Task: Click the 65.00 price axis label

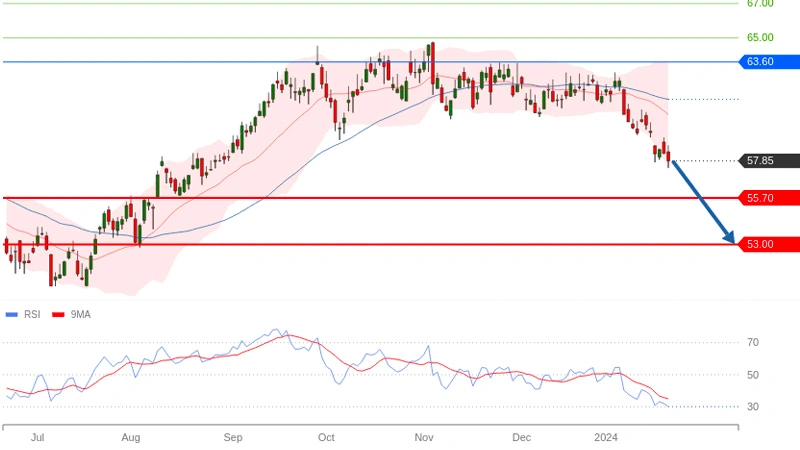Action: coord(759,38)
